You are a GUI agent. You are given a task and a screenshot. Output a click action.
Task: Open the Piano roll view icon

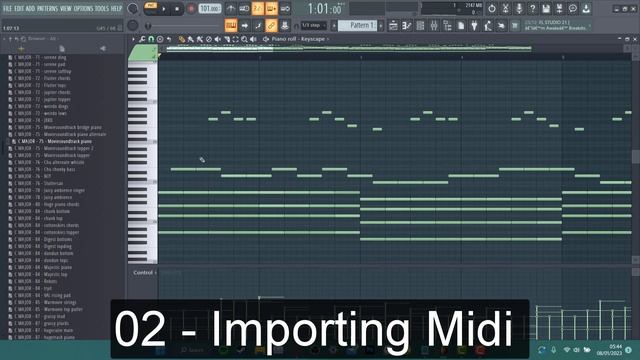407,26
